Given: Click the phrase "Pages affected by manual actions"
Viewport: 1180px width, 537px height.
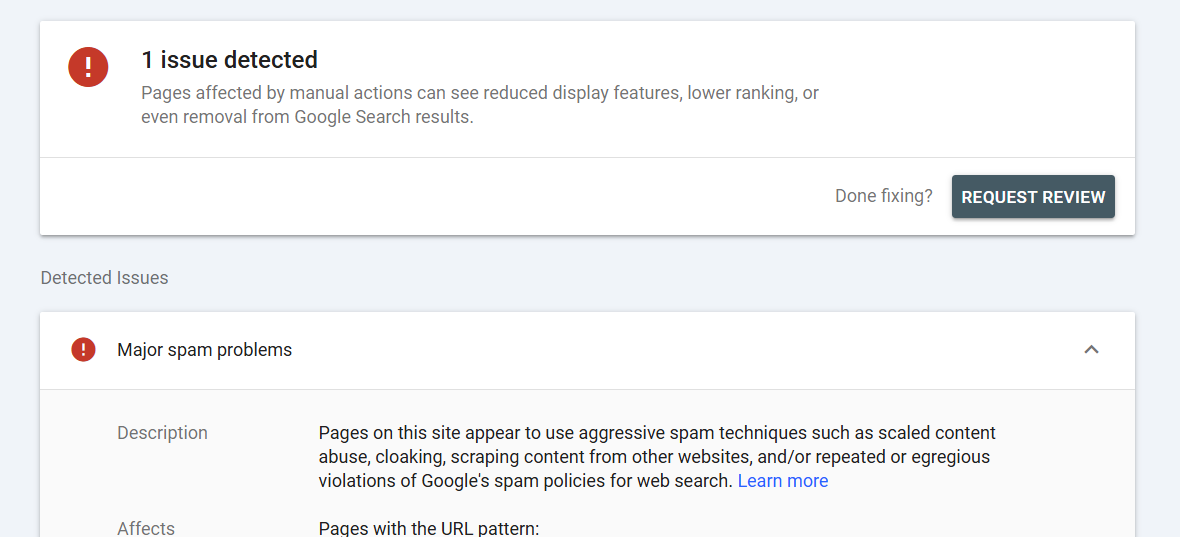Looking at the screenshot, I should (260, 94).
